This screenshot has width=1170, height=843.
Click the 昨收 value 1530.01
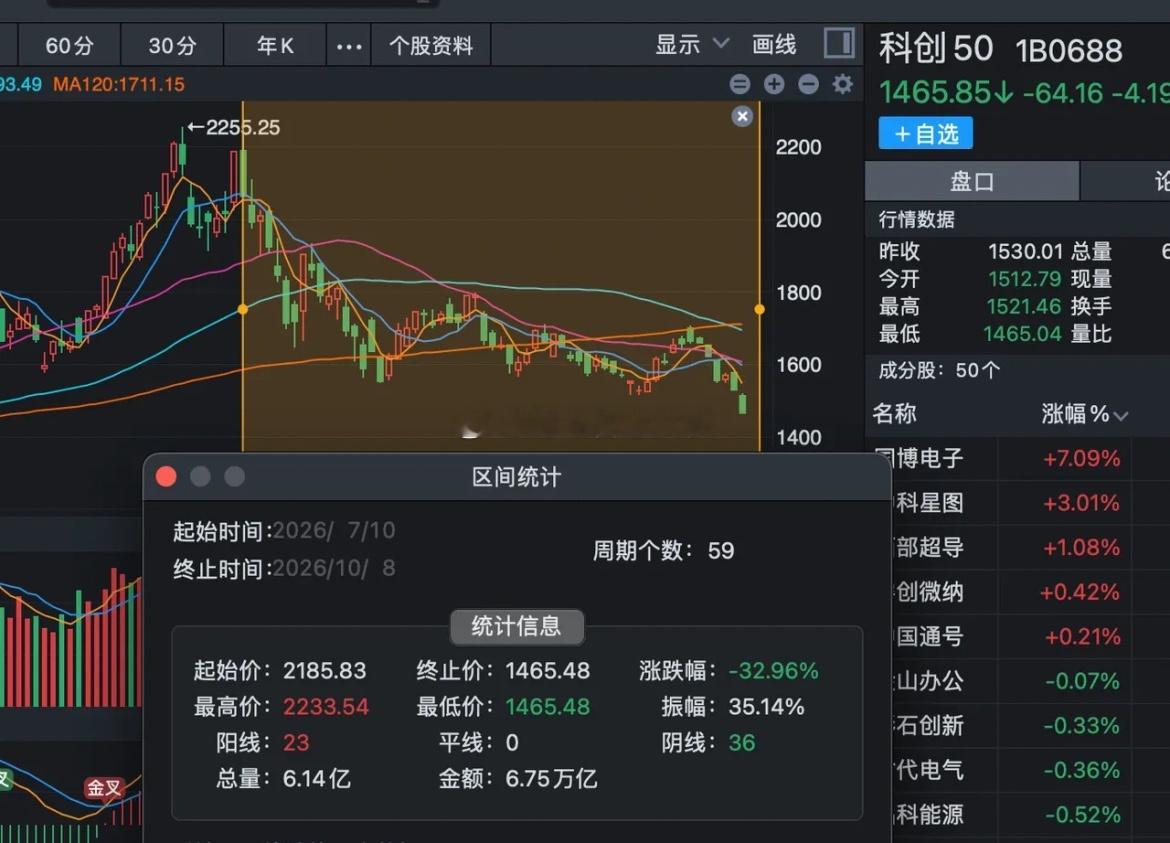pos(1024,251)
